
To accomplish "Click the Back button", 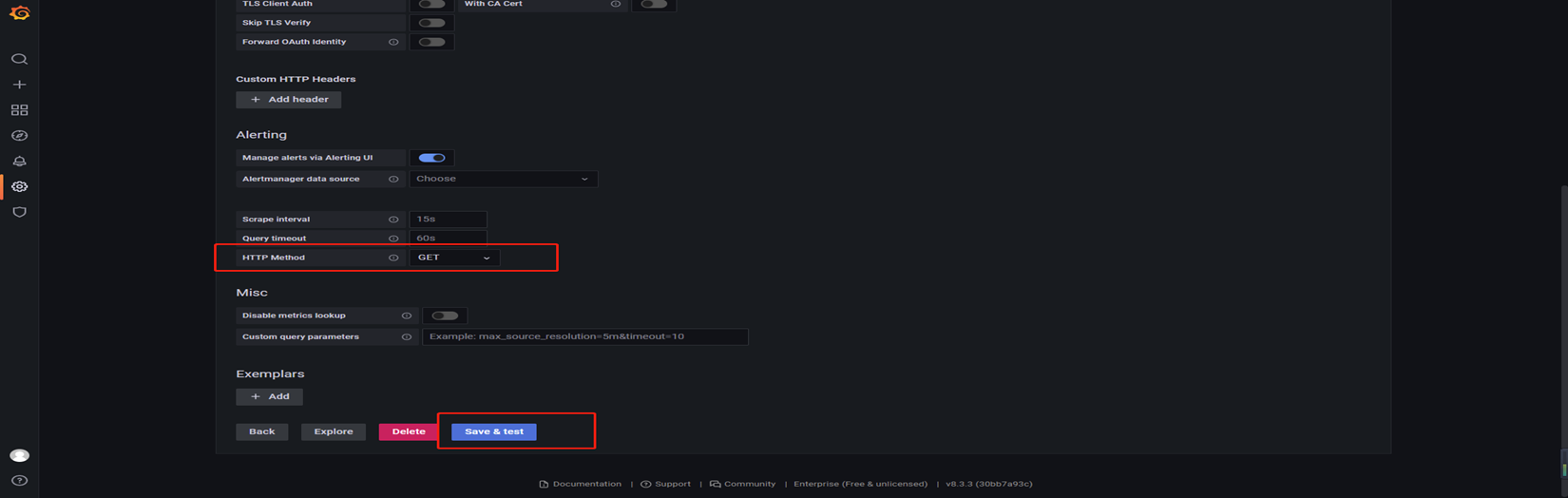I will pos(261,431).
